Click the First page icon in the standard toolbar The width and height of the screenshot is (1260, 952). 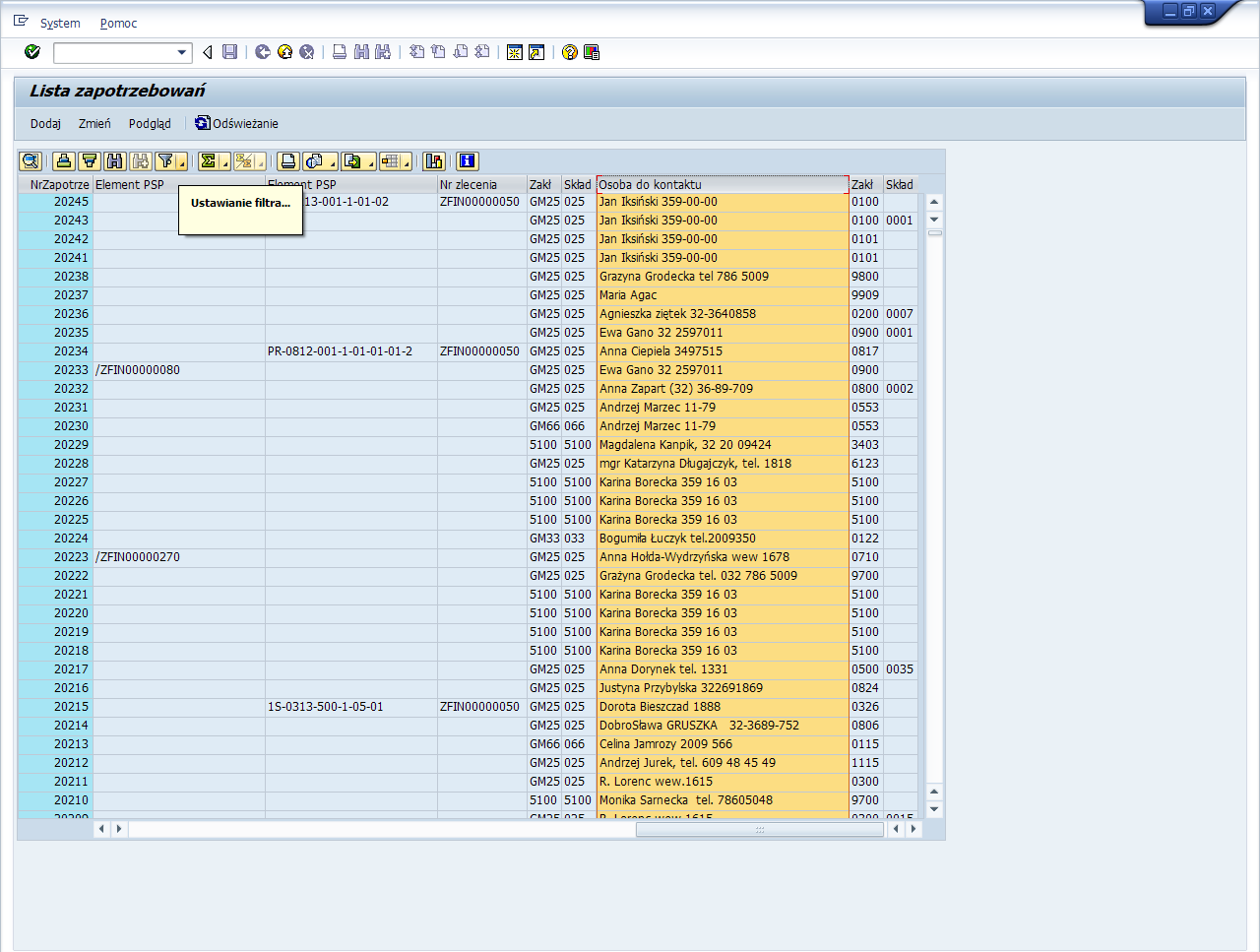[416, 52]
